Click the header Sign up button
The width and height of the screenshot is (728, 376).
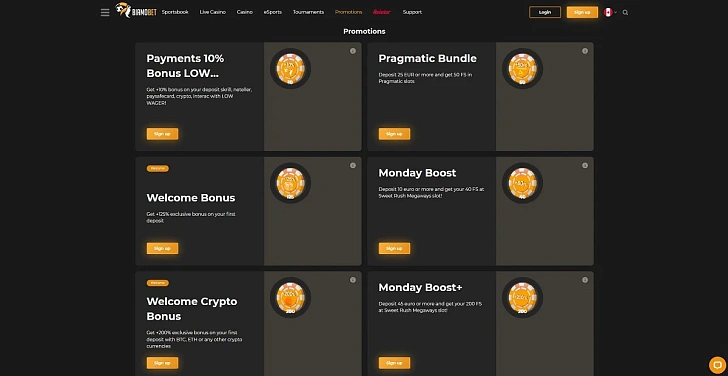tap(582, 13)
